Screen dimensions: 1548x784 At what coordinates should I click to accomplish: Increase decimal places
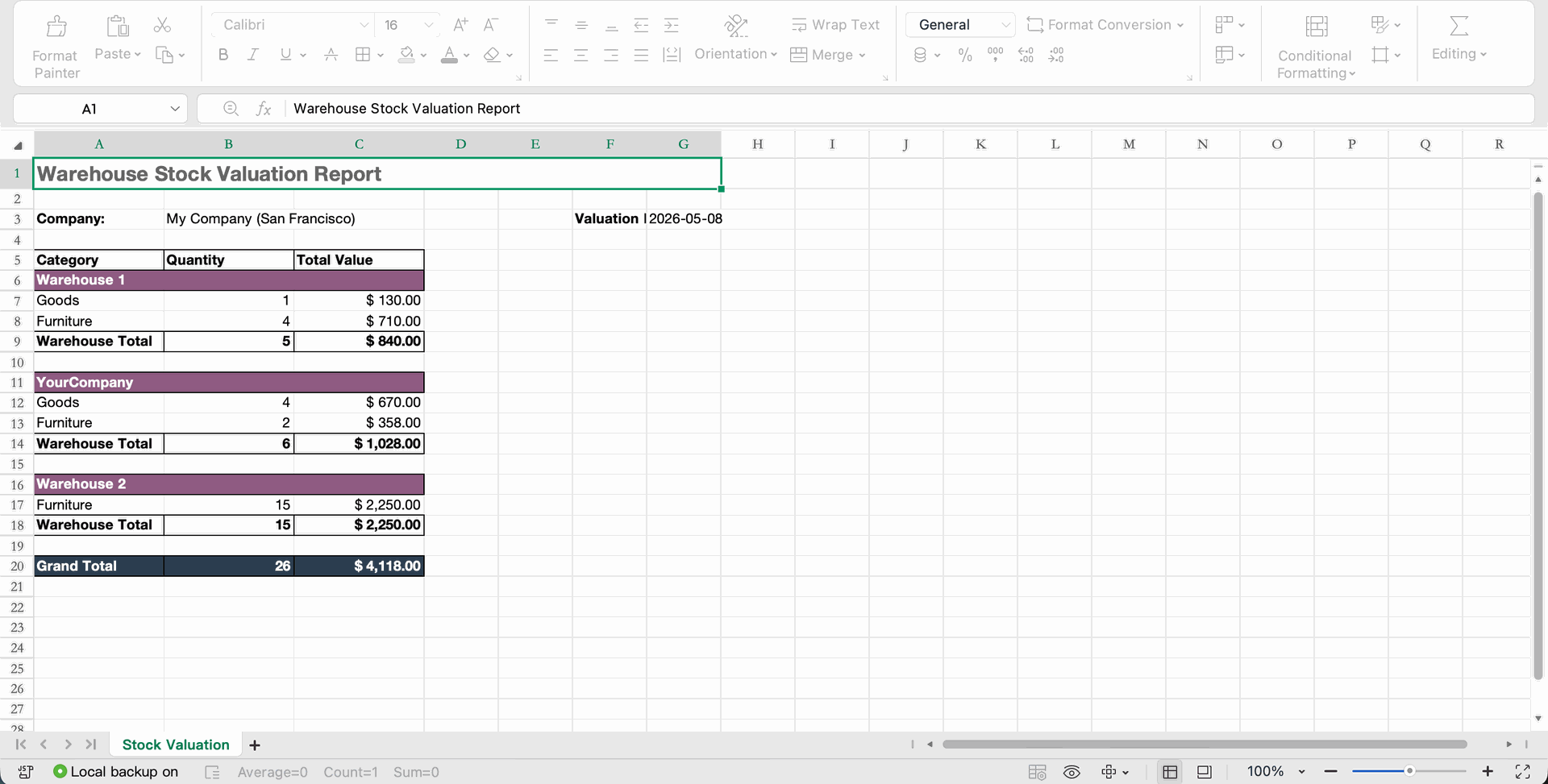tap(1026, 55)
